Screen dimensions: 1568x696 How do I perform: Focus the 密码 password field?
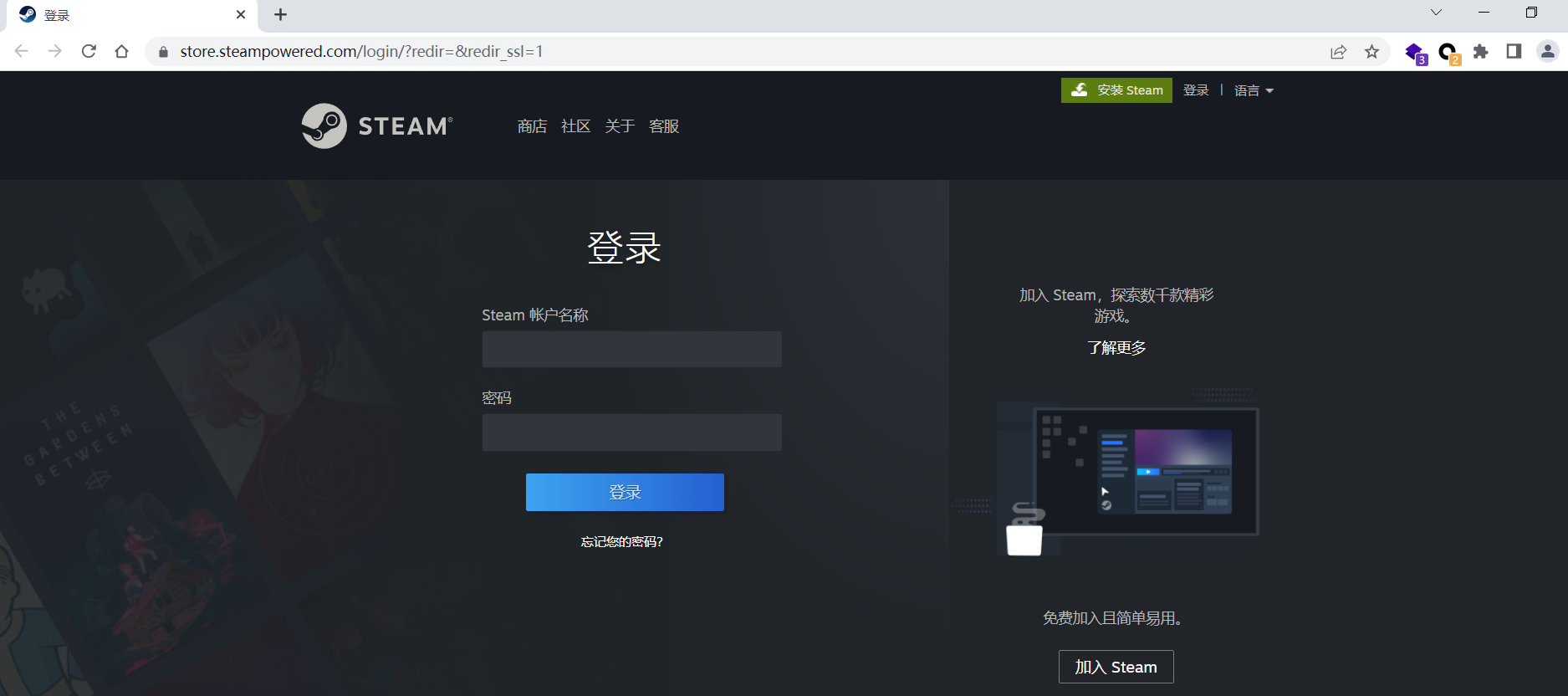pyautogui.click(x=631, y=432)
